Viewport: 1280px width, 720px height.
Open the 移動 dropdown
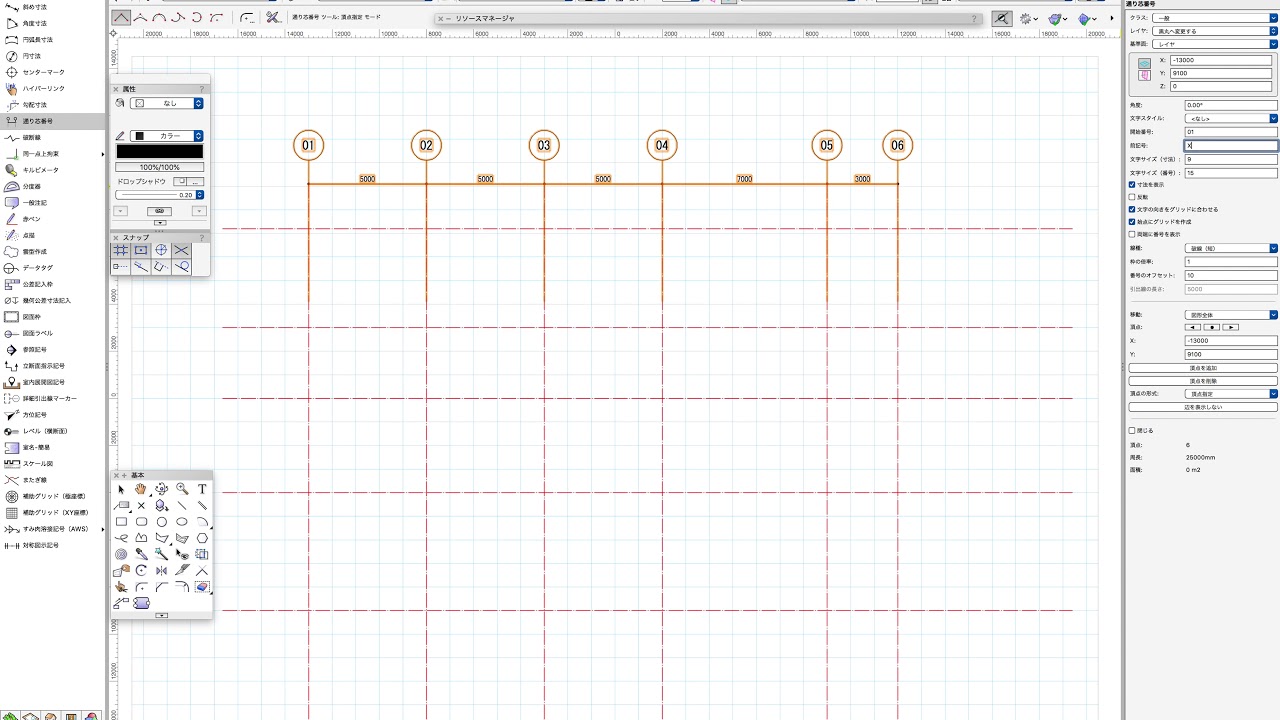1231,315
